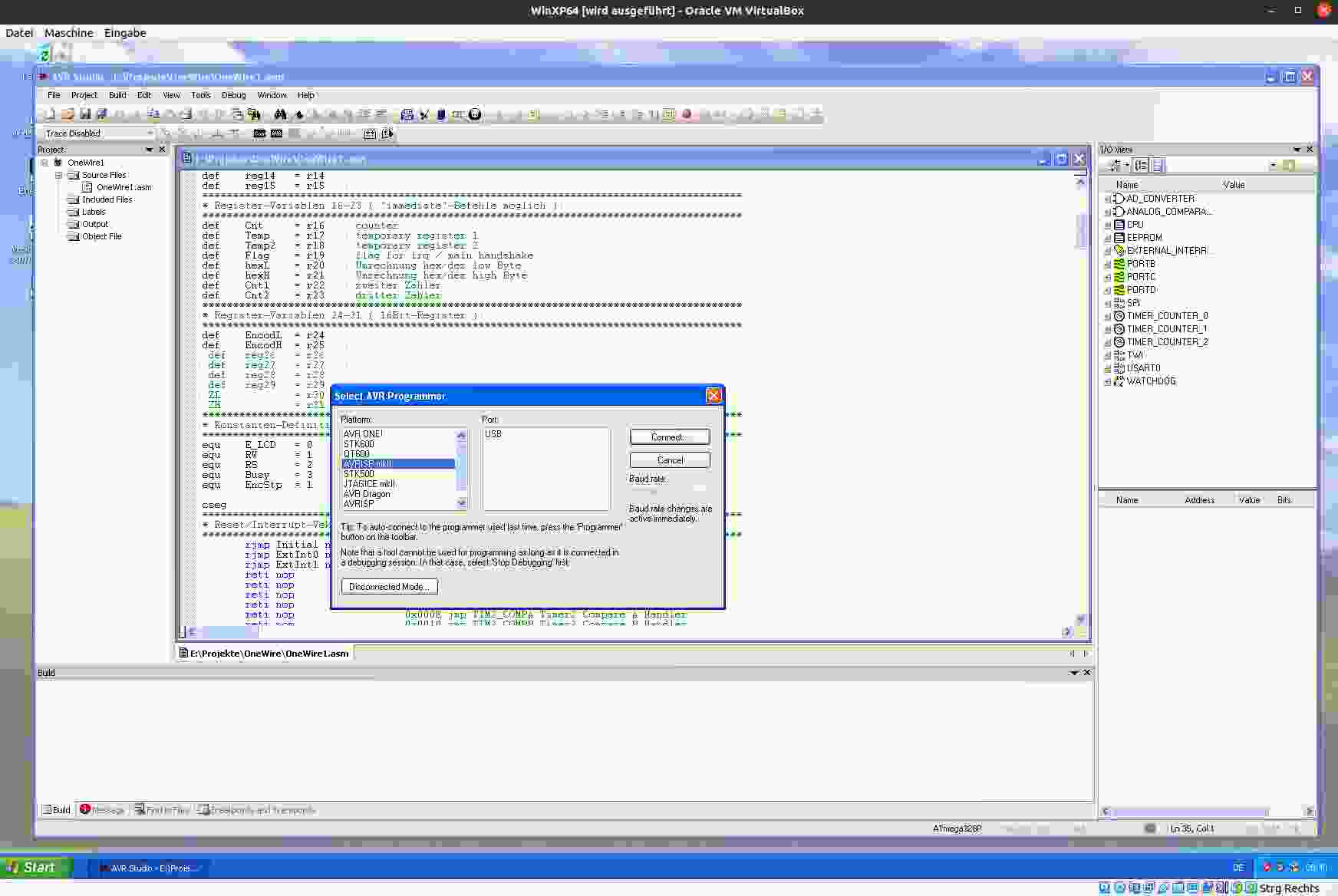
Task: Click the binoculars Find icon
Action: click(280, 114)
